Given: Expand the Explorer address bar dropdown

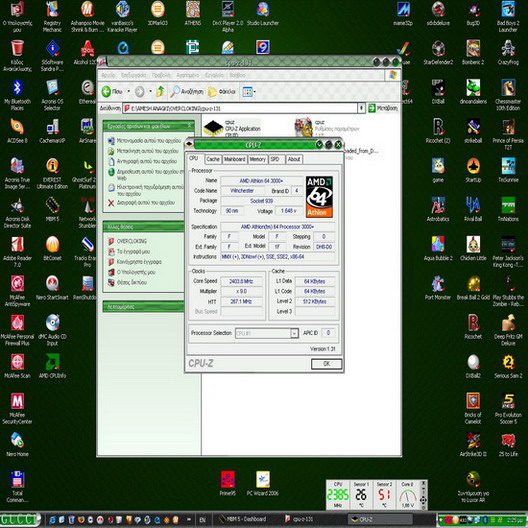Looking at the screenshot, I should click(x=361, y=108).
